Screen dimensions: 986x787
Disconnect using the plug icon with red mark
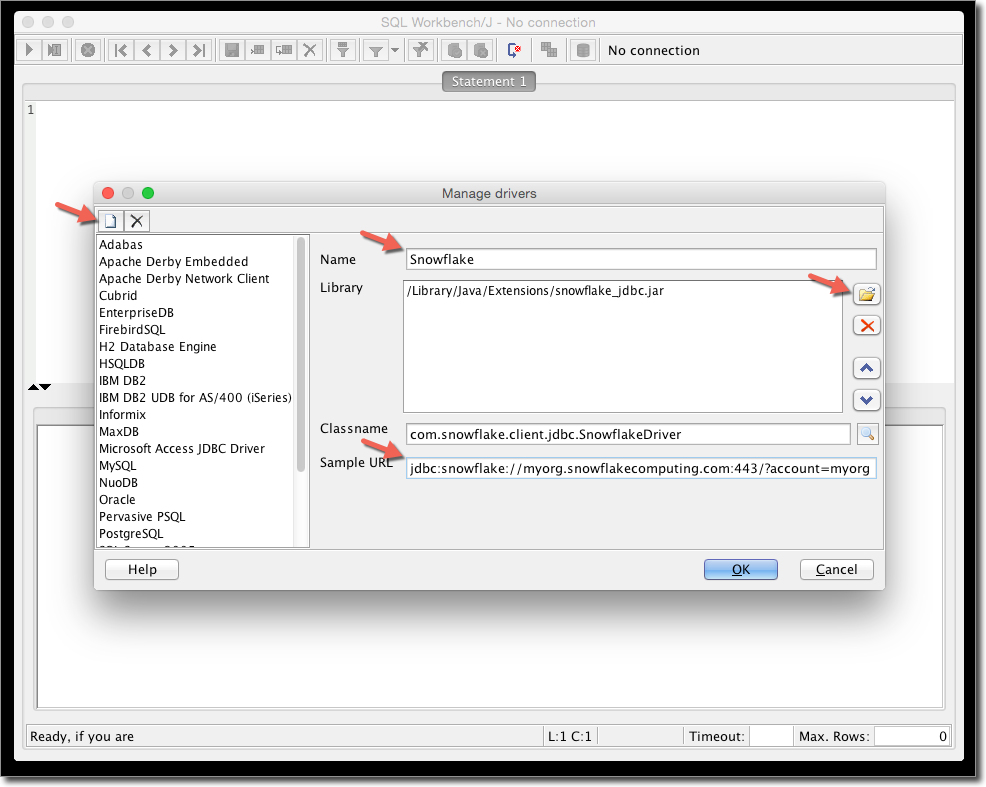pos(515,50)
